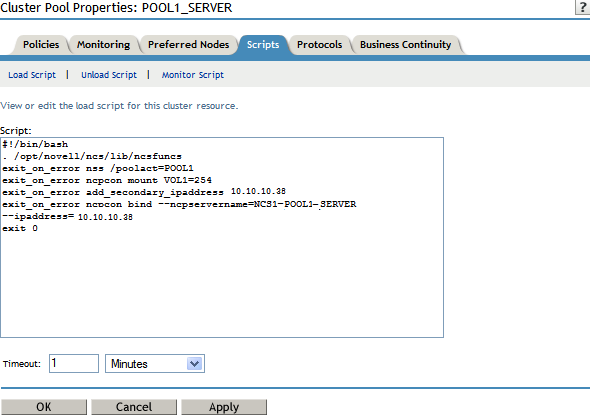This screenshot has height=416, width=590.
Task: Click the 'ncpcon bind --ncpservername' line
Action: 179,204
